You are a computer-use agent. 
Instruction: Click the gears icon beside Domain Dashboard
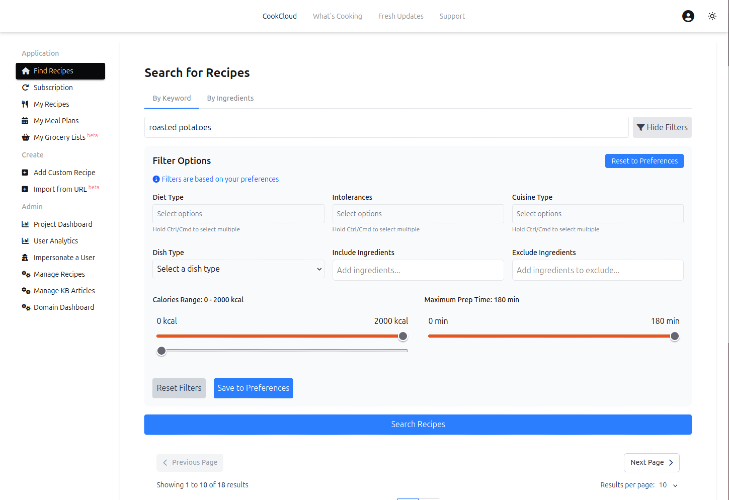(x=26, y=307)
